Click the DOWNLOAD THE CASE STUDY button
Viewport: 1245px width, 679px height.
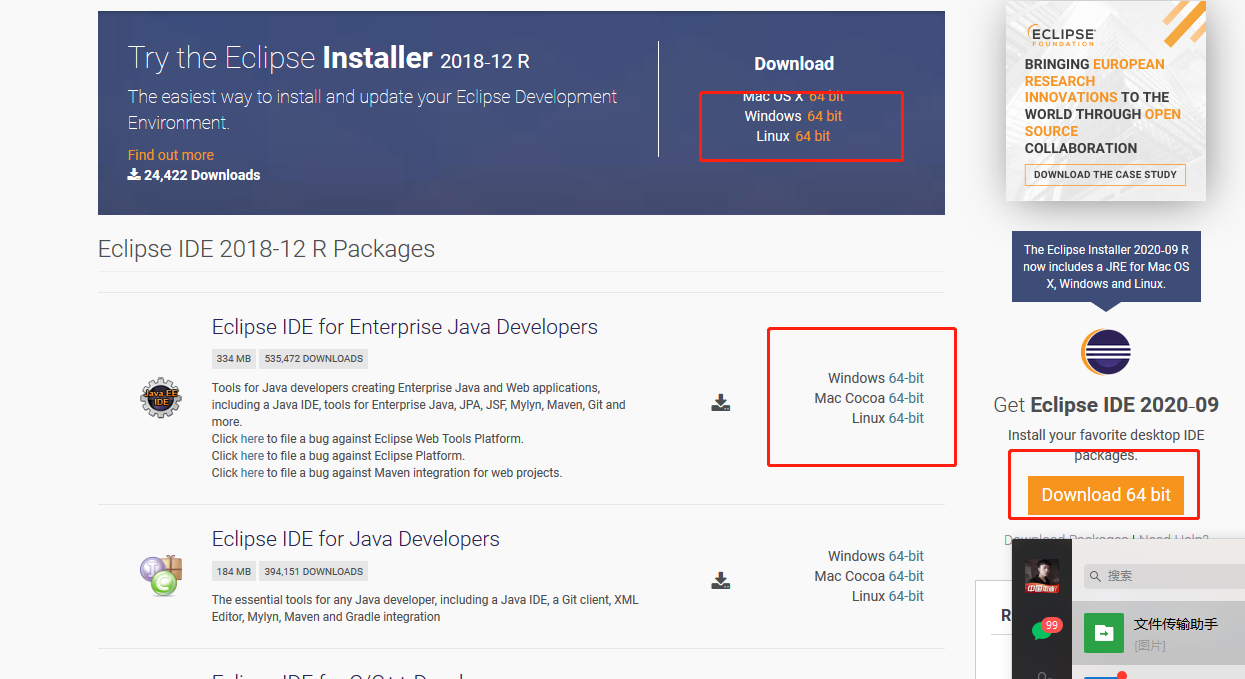1104,174
